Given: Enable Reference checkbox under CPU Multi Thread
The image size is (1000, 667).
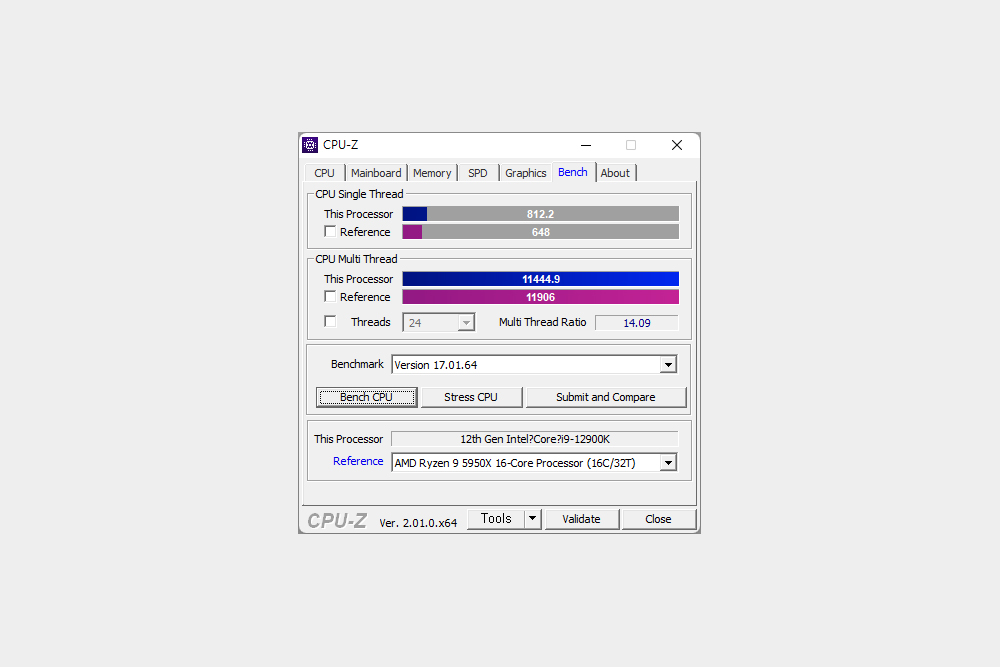Looking at the screenshot, I should tap(330, 297).
